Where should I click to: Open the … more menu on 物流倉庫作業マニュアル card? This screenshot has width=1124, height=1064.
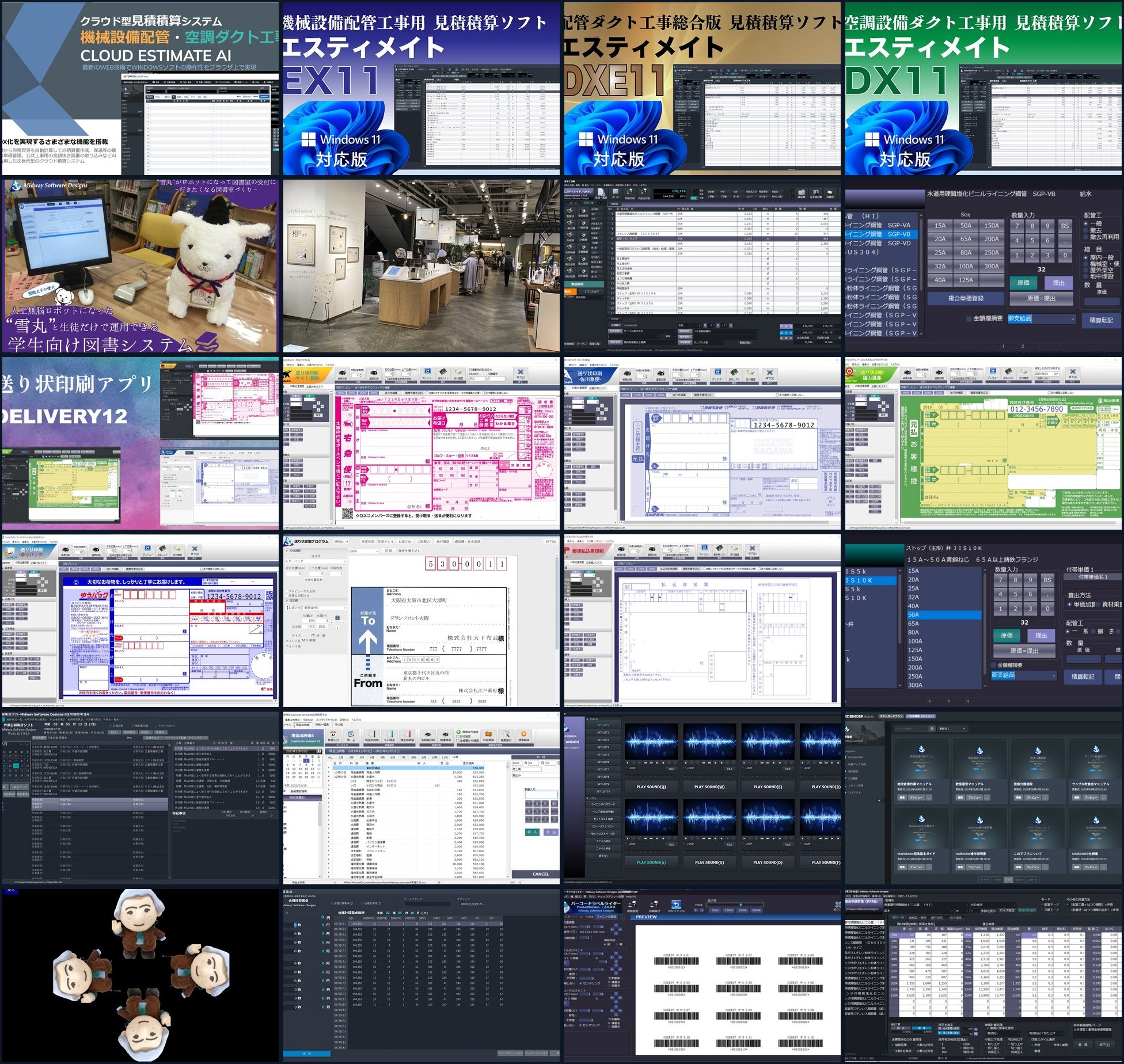click(x=928, y=797)
